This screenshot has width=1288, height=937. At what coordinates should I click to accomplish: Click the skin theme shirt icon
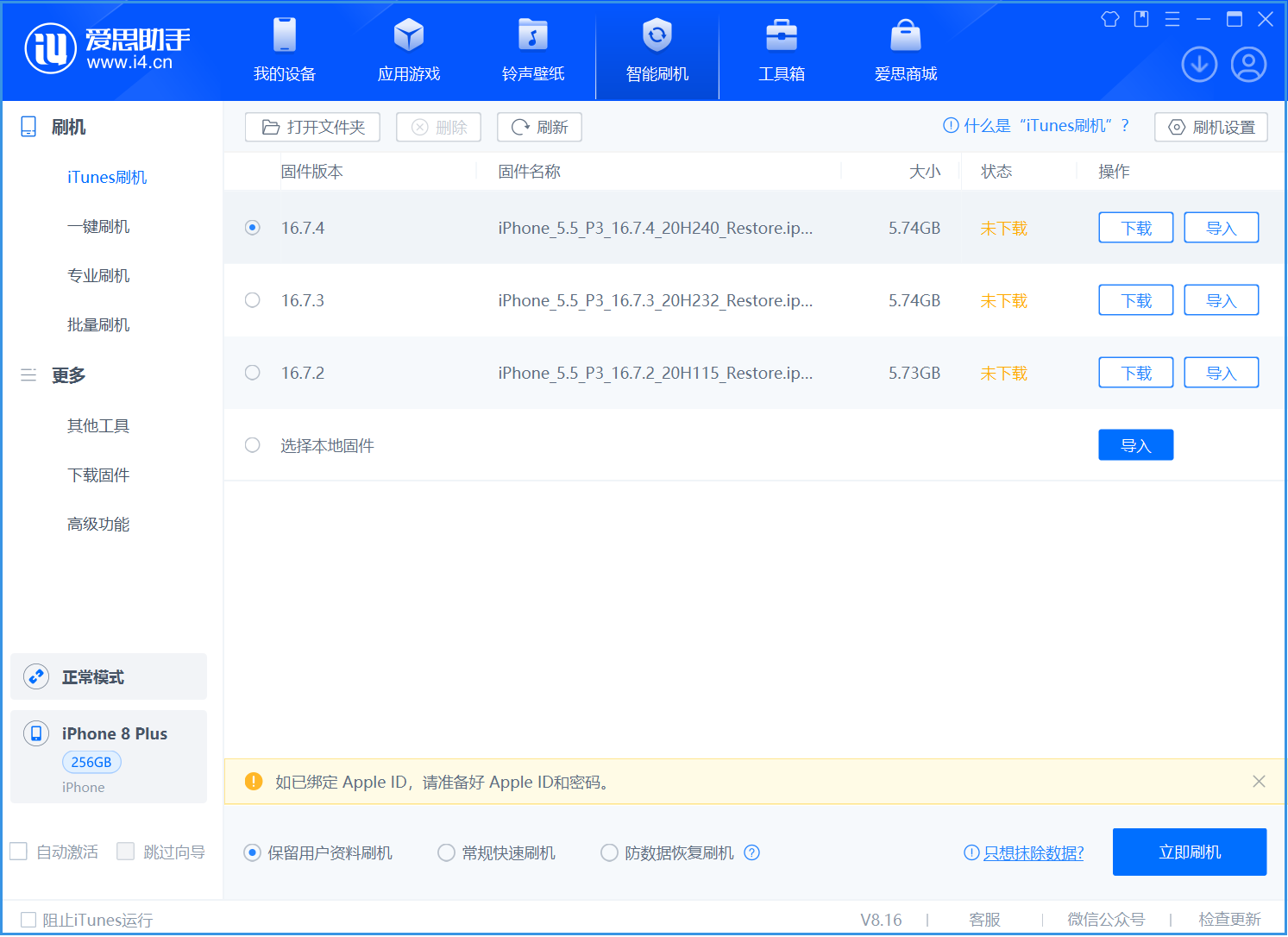(1109, 19)
